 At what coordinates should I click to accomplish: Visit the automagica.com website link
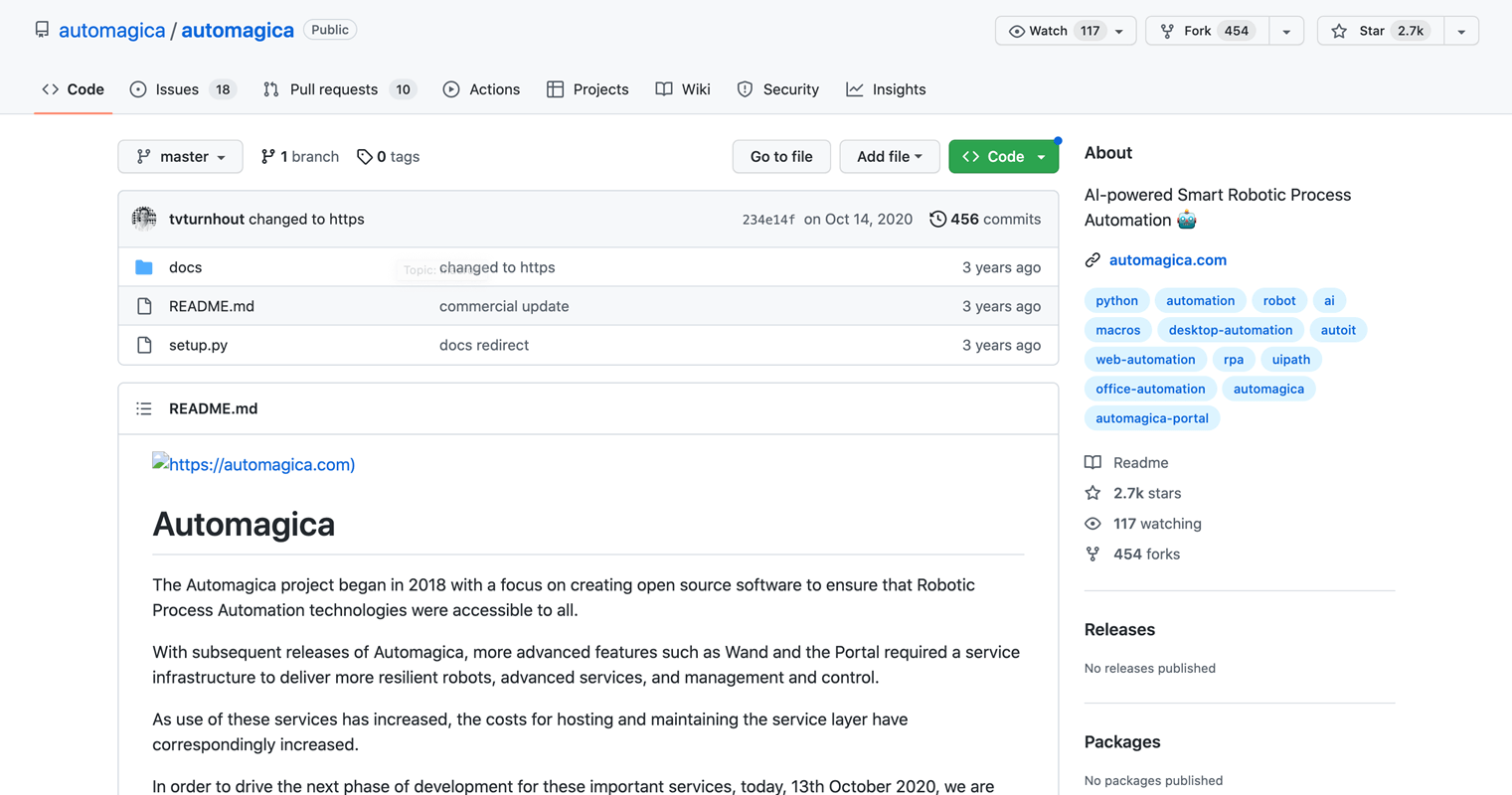pos(1168,260)
